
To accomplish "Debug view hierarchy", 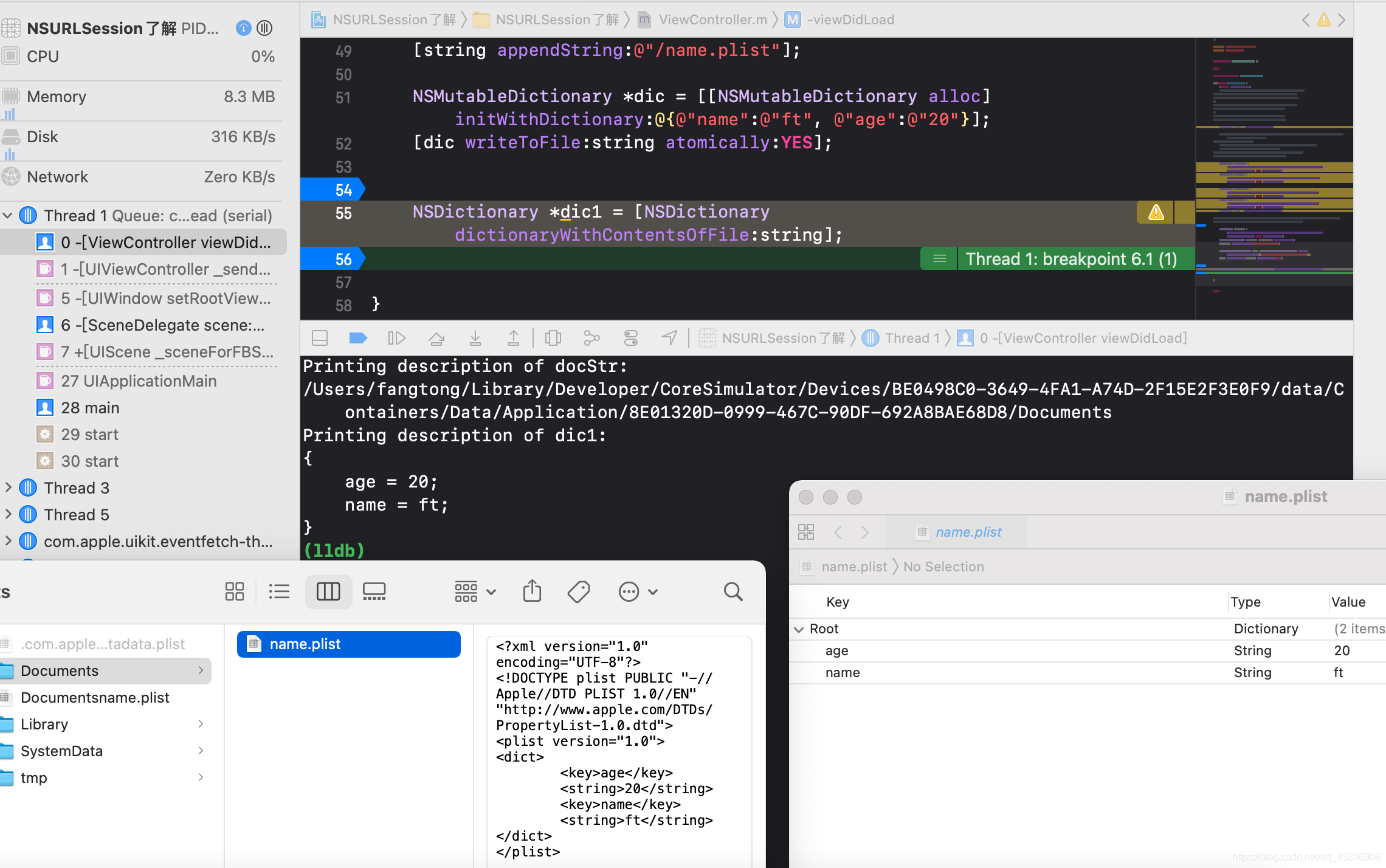I will [553, 338].
